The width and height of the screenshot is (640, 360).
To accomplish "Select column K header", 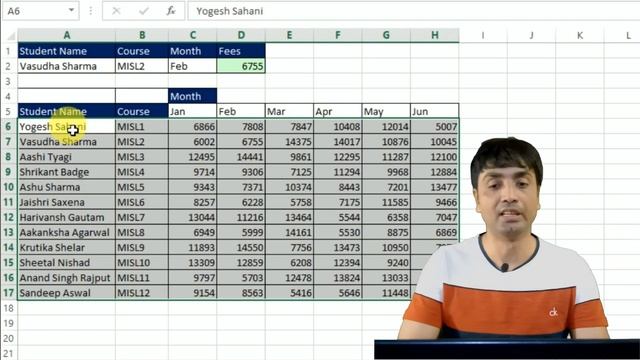I will click(580, 35).
